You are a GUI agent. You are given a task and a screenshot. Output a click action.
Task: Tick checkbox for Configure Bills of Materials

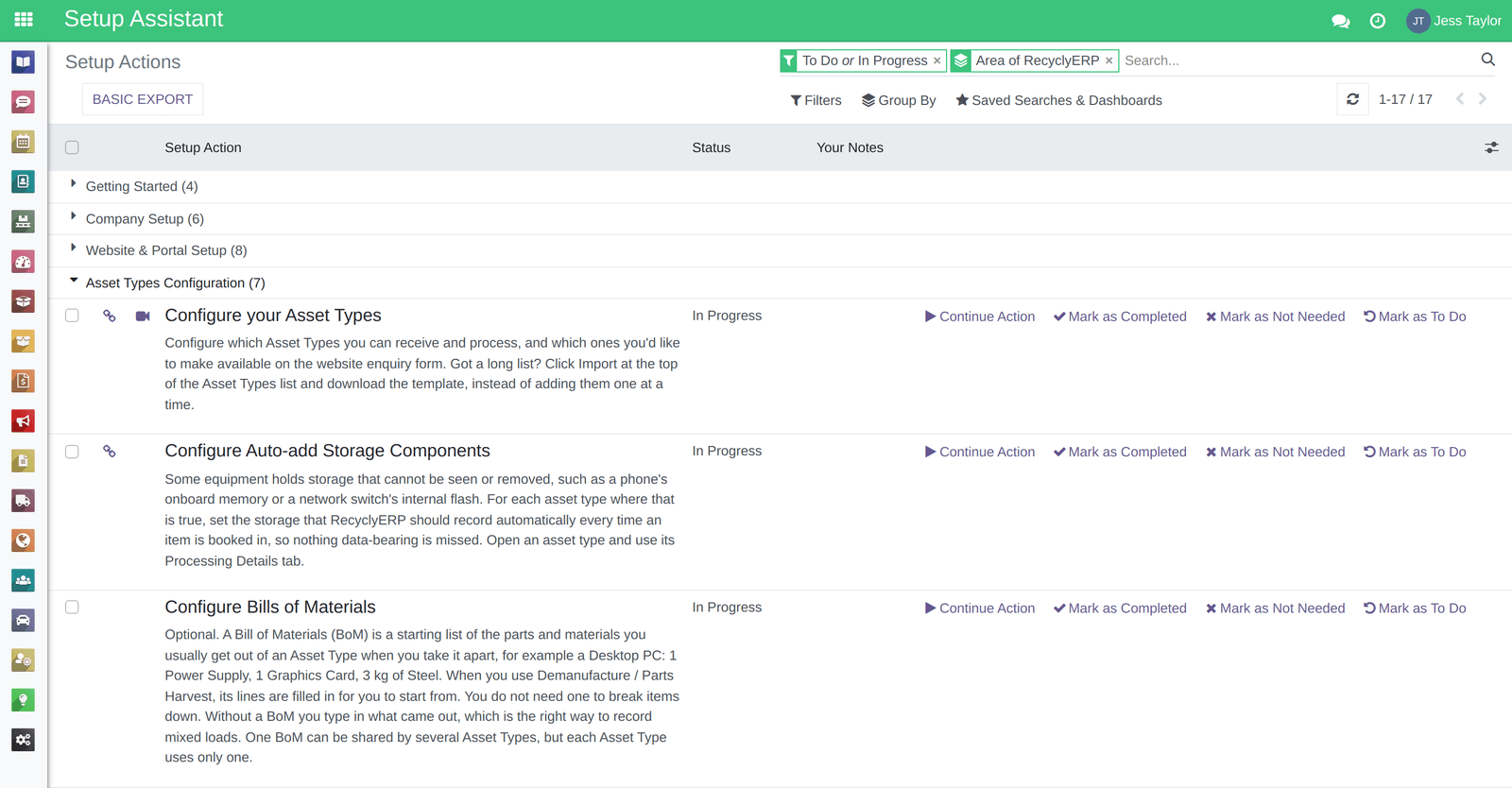[72, 608]
